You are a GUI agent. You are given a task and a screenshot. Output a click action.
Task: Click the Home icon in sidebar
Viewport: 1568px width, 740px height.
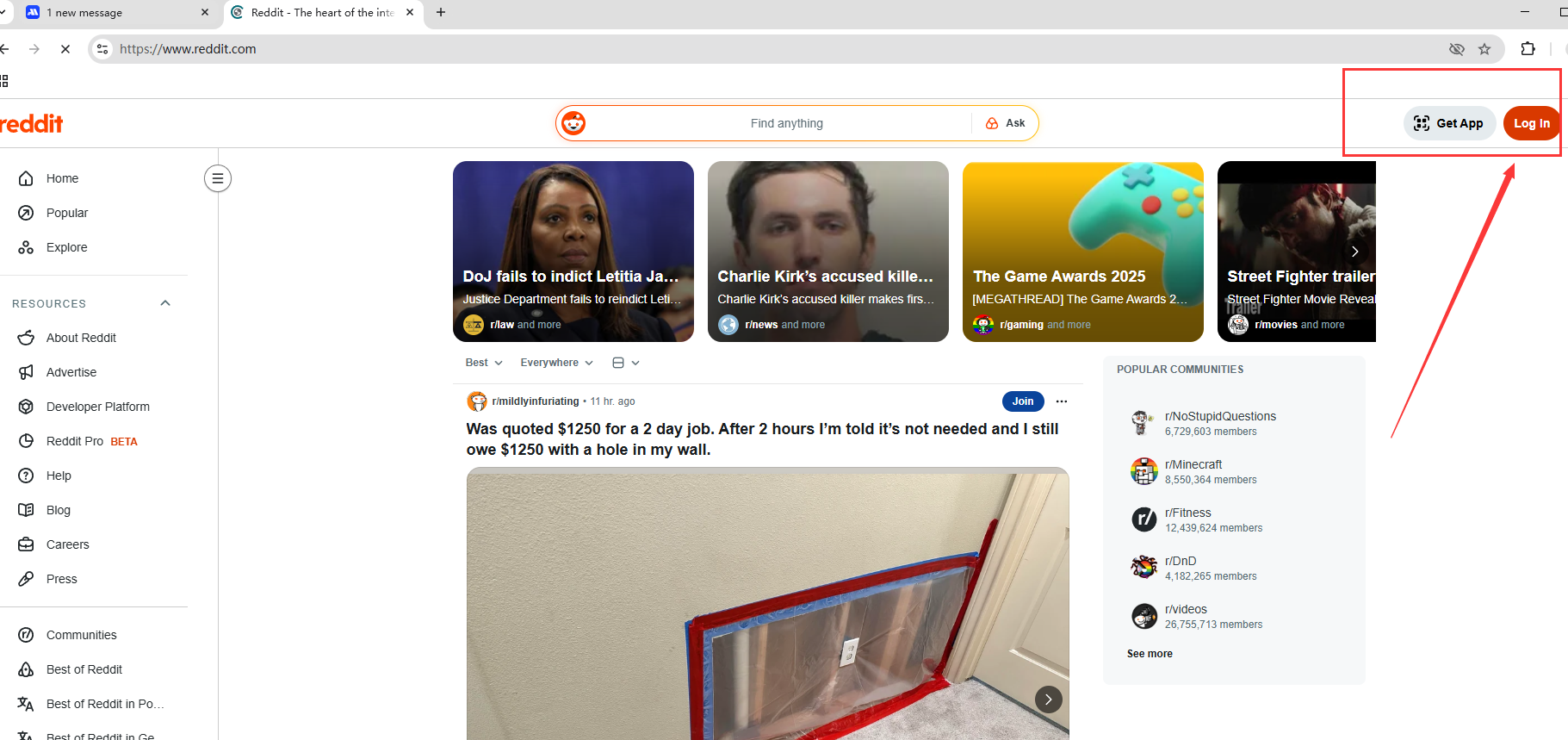(x=26, y=178)
